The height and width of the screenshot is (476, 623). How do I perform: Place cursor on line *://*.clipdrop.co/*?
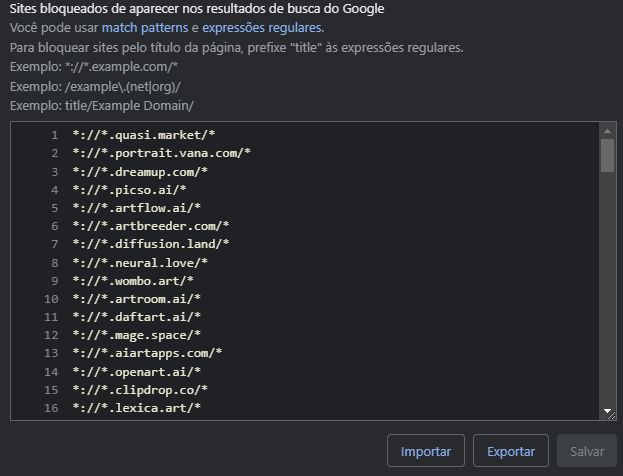140,390
